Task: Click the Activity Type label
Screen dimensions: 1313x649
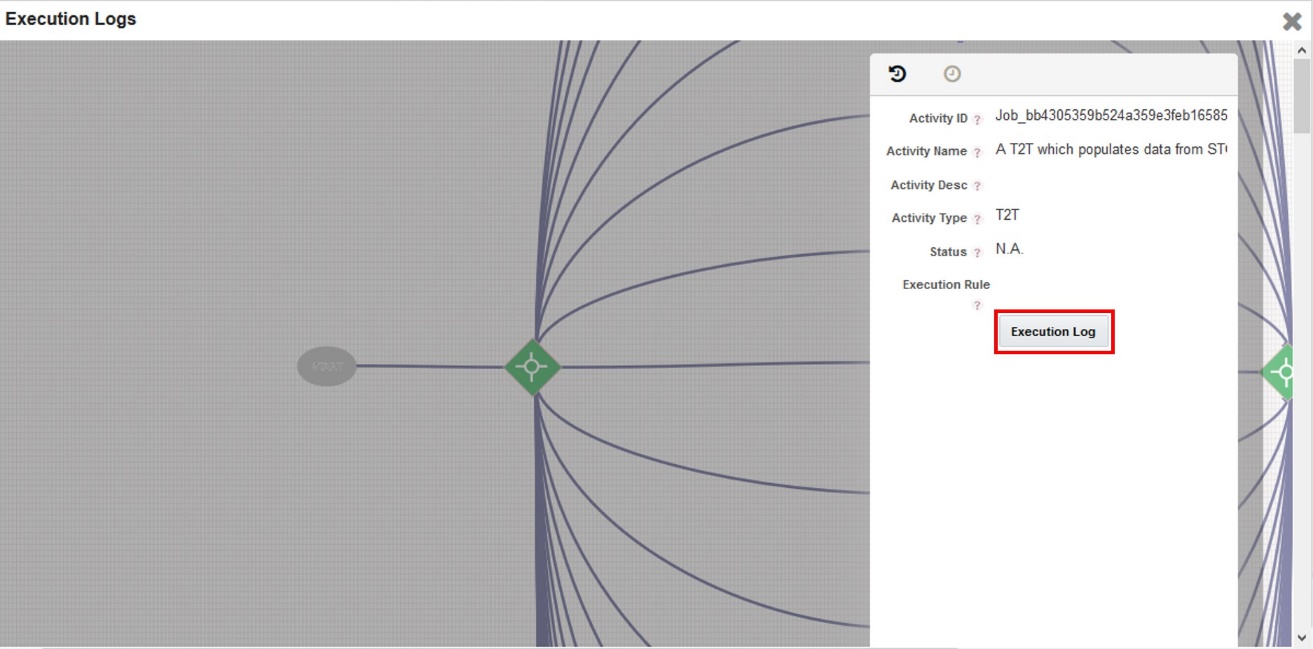Action: (x=929, y=218)
